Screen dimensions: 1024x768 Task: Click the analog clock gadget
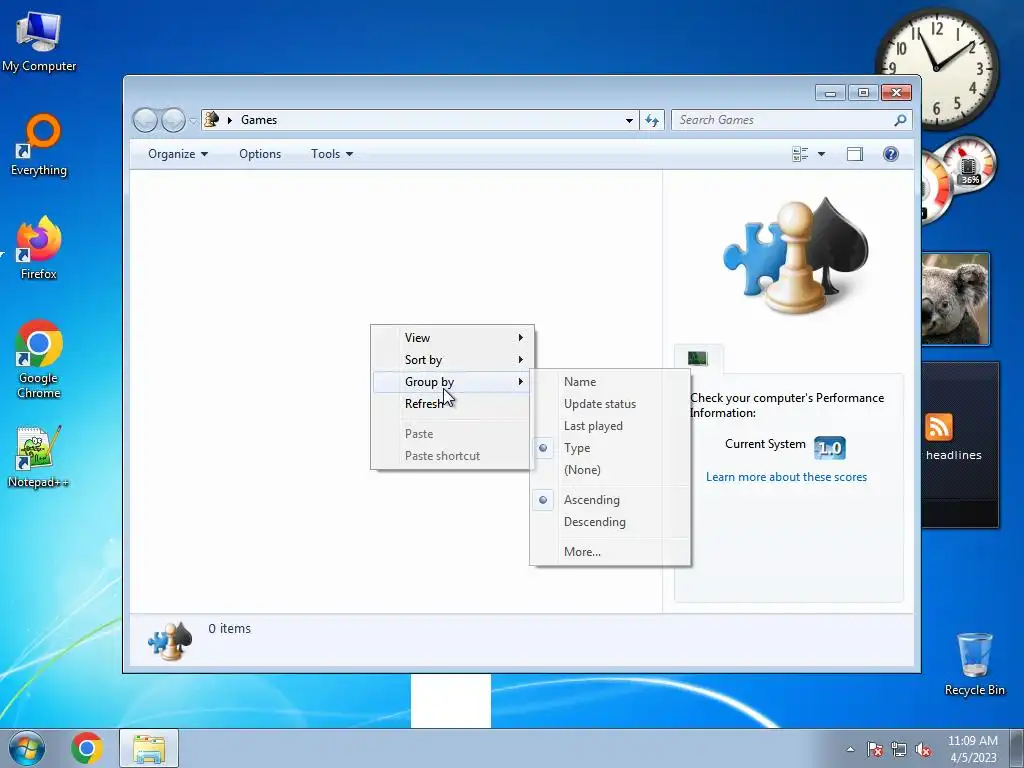[x=936, y=68]
